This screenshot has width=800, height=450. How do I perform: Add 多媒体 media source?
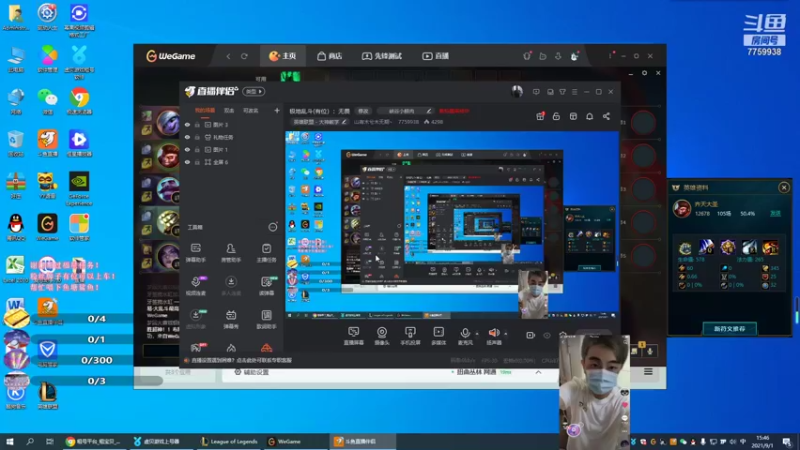coord(438,336)
